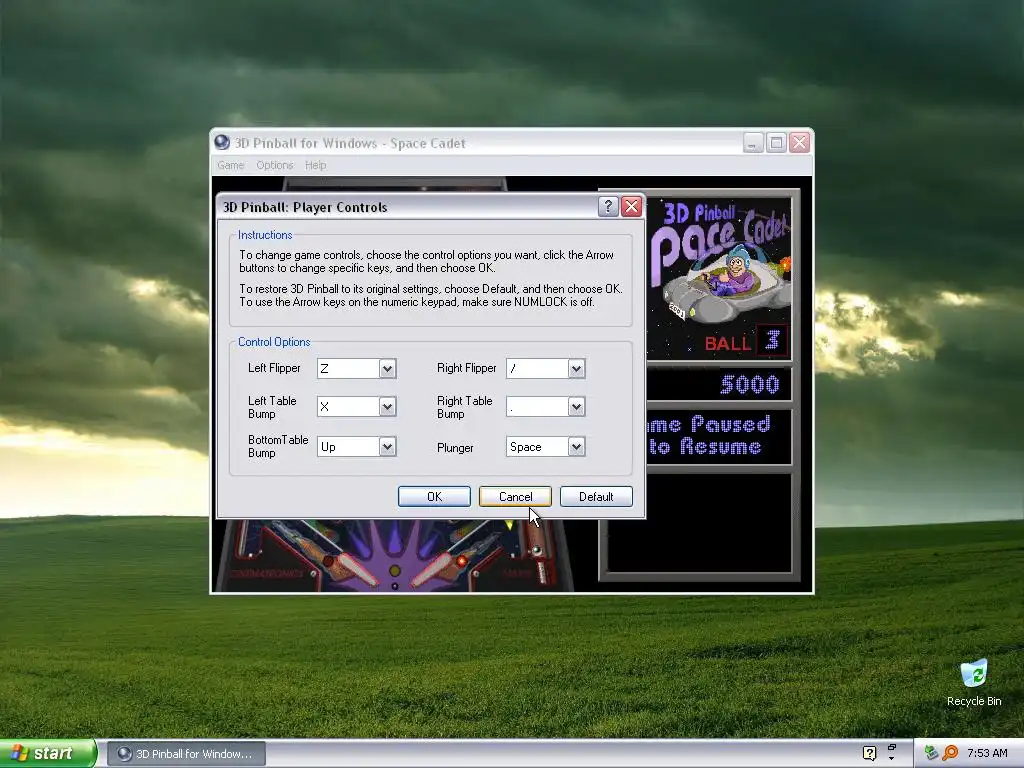The height and width of the screenshot is (768, 1024).
Task: Open the Help menu in Pinball window
Action: pos(315,165)
